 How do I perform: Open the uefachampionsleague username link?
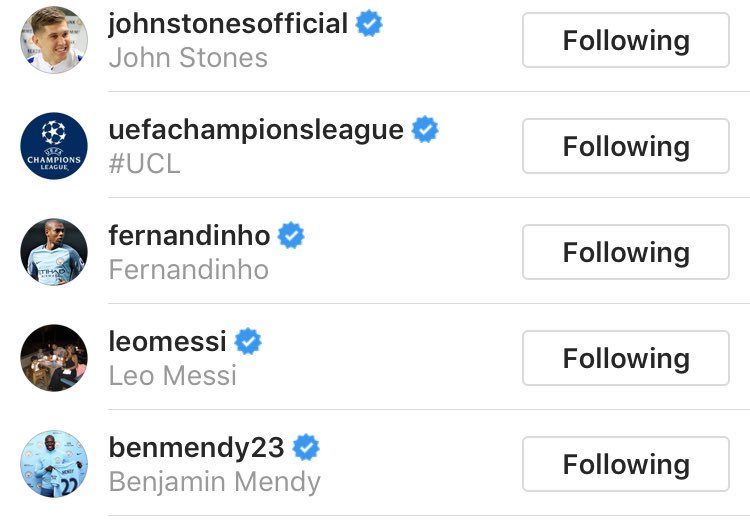pos(256,130)
